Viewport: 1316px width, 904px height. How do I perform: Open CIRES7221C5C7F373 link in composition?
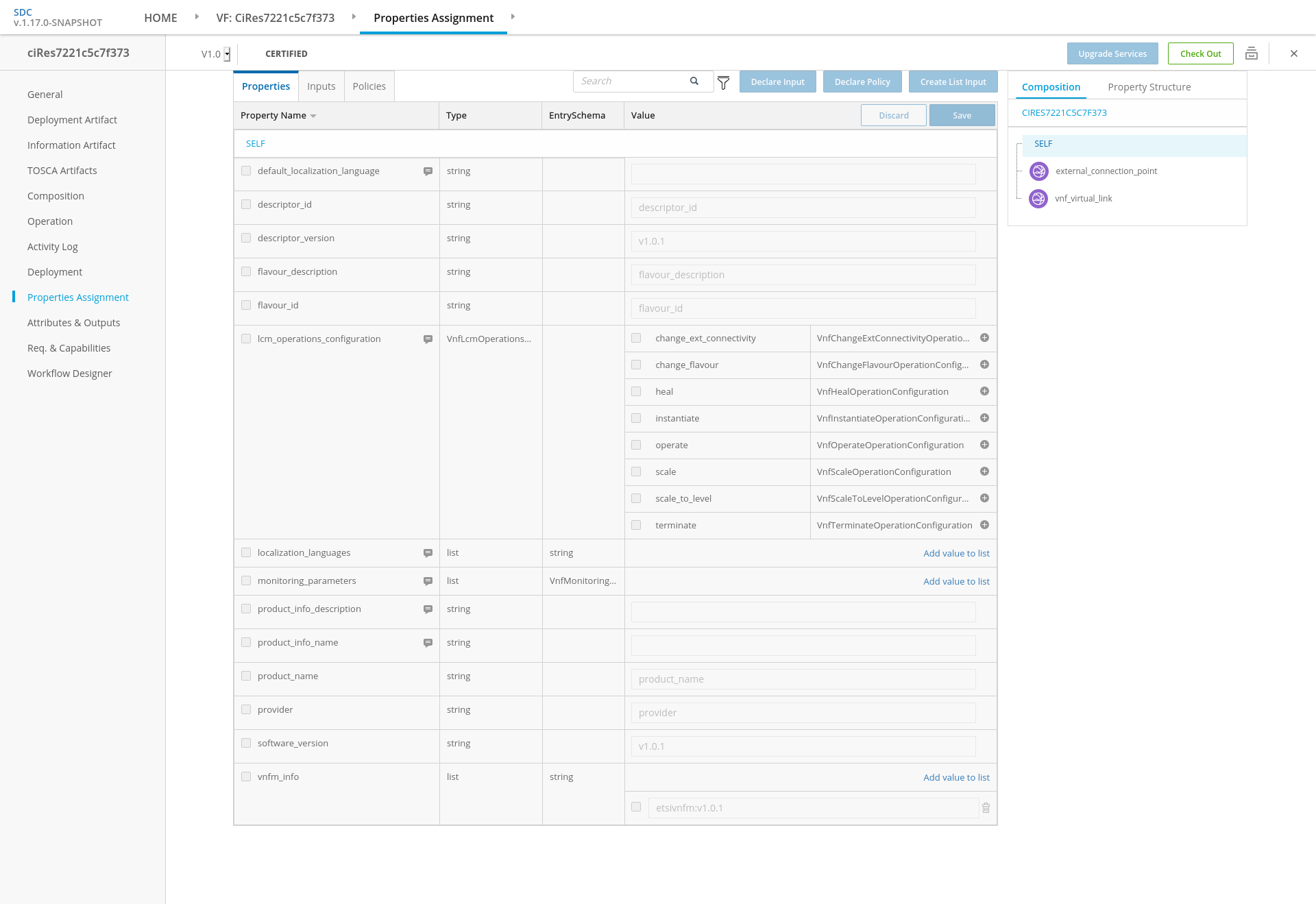click(x=1064, y=113)
